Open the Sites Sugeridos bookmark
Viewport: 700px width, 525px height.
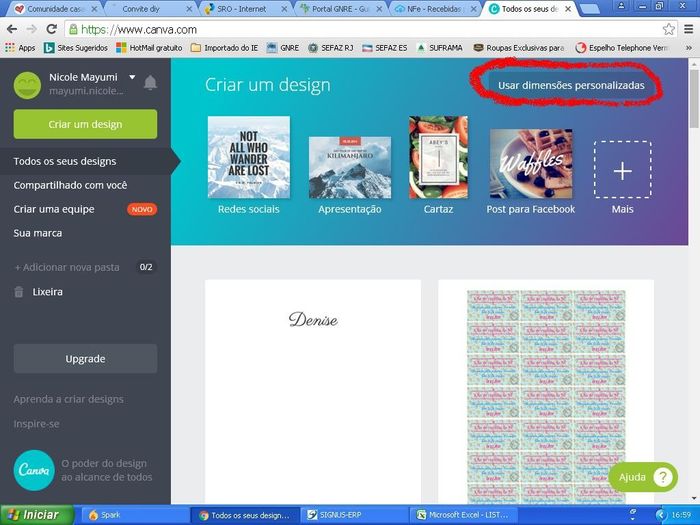pos(75,48)
